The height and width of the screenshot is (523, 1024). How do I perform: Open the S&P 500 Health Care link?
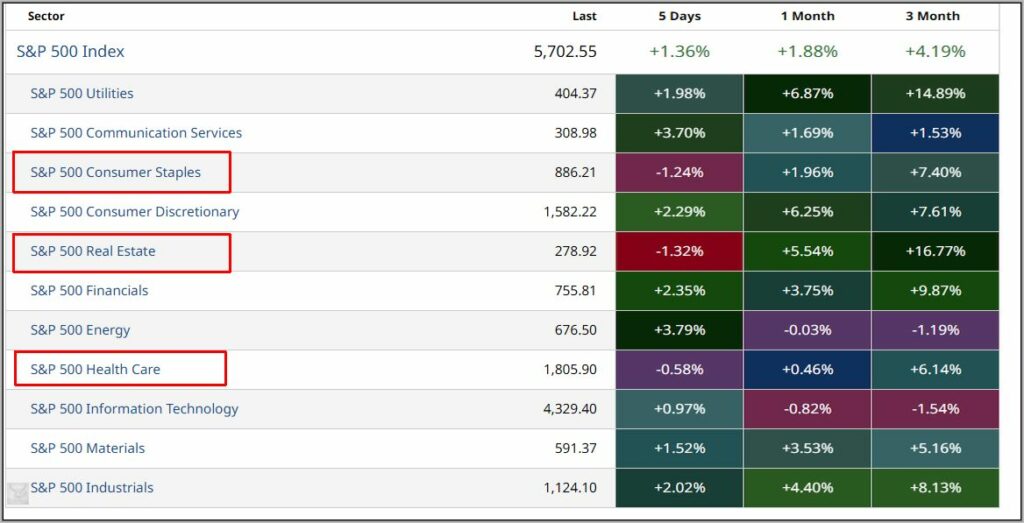[x=95, y=369]
